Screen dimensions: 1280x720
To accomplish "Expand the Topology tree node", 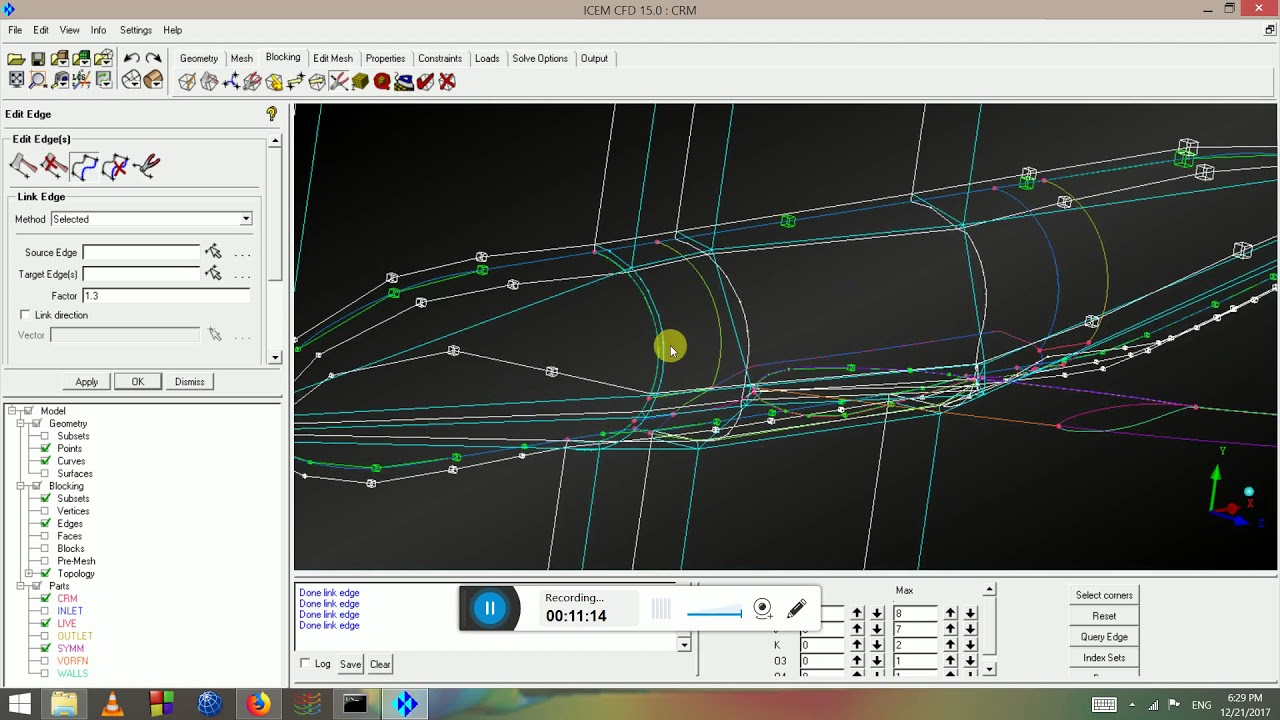I will [30, 574].
